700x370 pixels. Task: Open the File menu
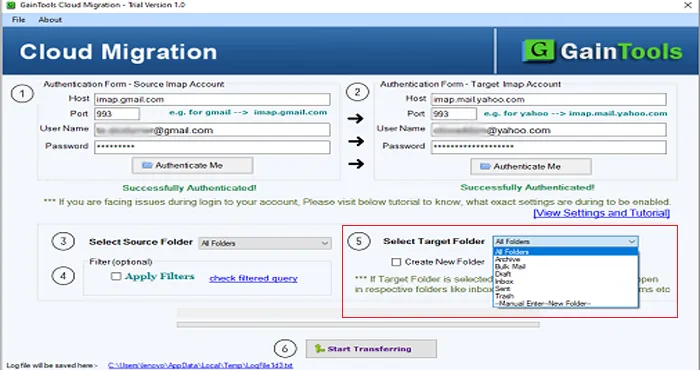tap(18, 20)
